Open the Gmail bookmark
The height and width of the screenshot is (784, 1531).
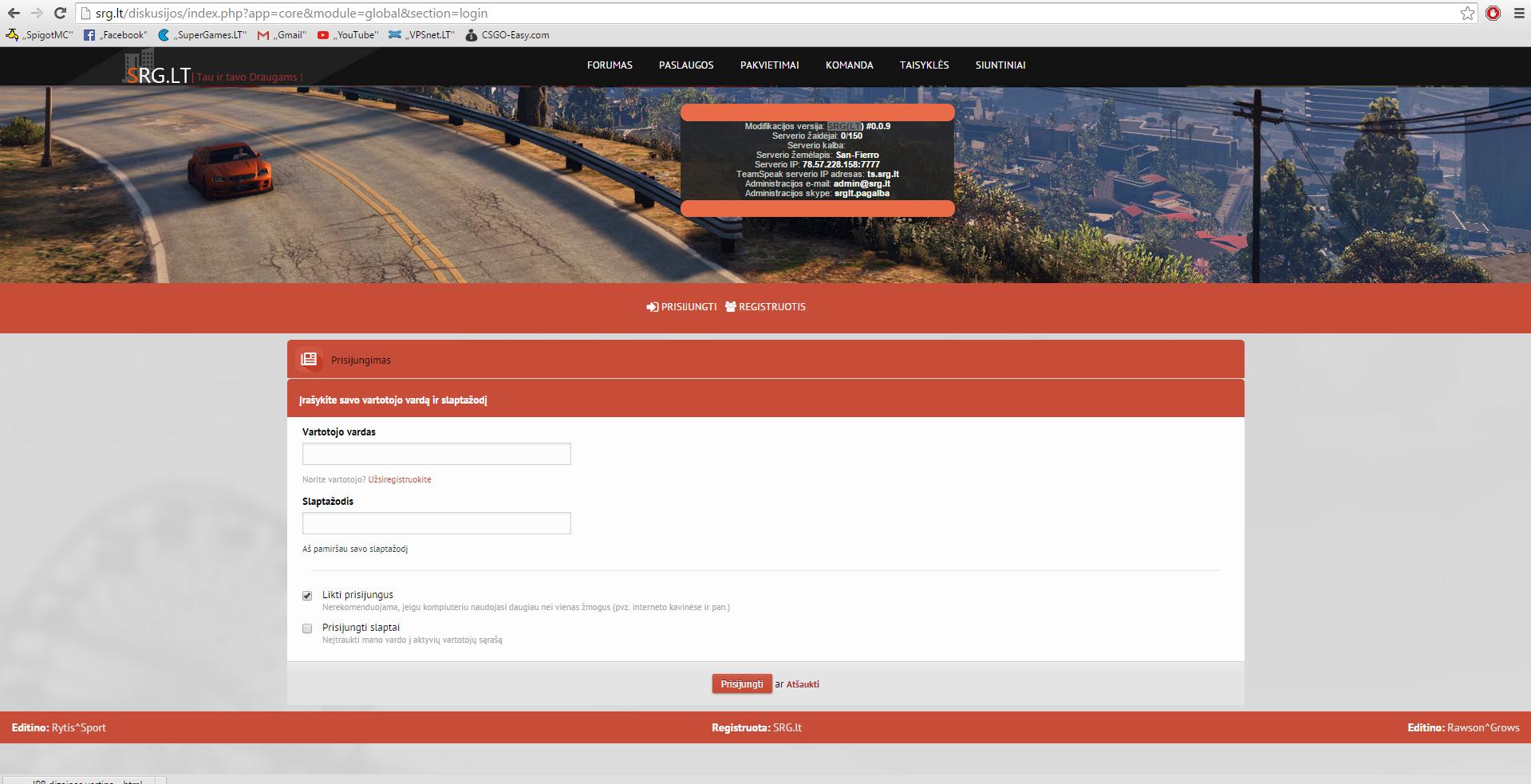[x=282, y=35]
